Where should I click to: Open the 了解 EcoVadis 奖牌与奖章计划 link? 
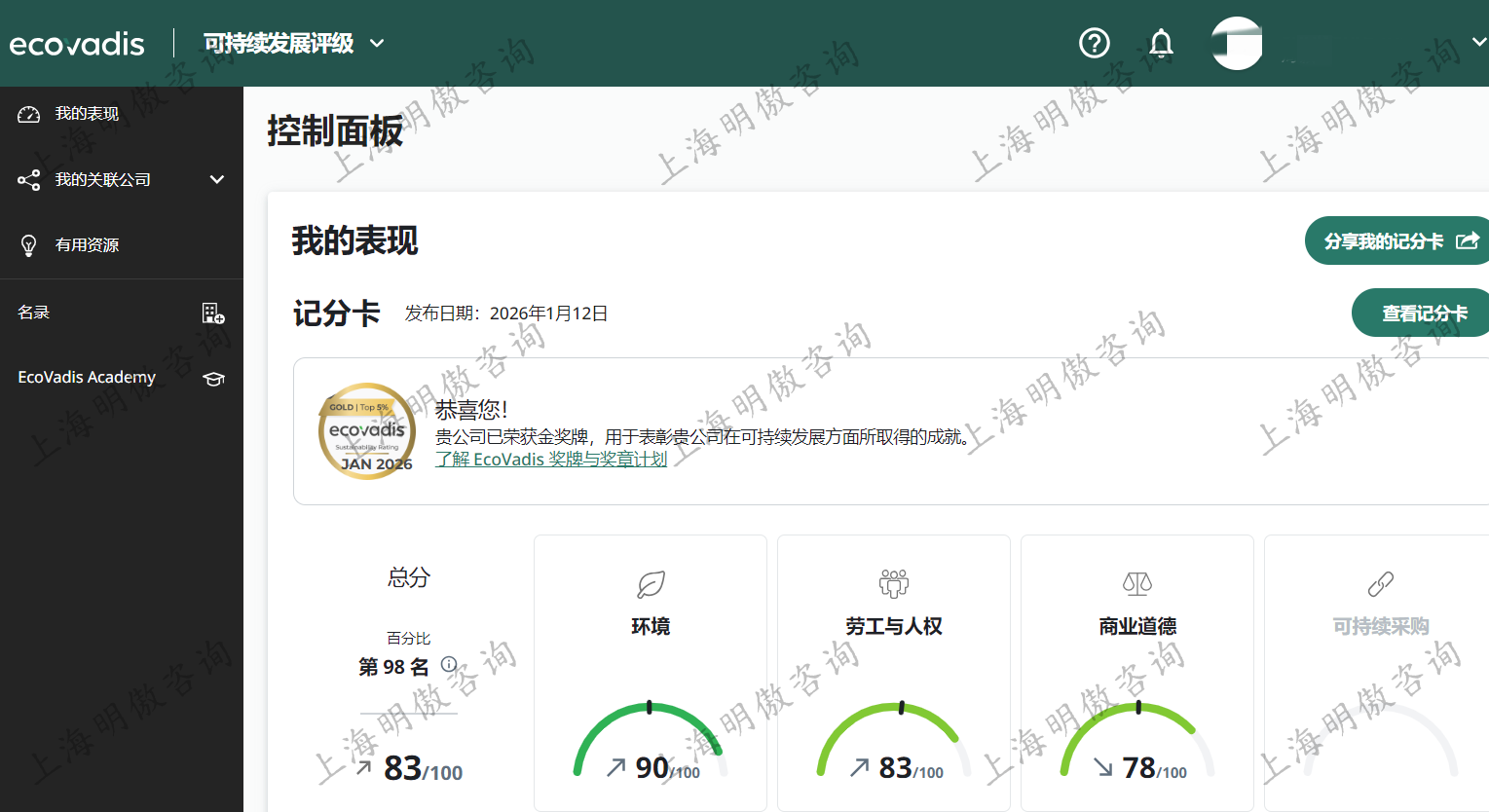551,460
